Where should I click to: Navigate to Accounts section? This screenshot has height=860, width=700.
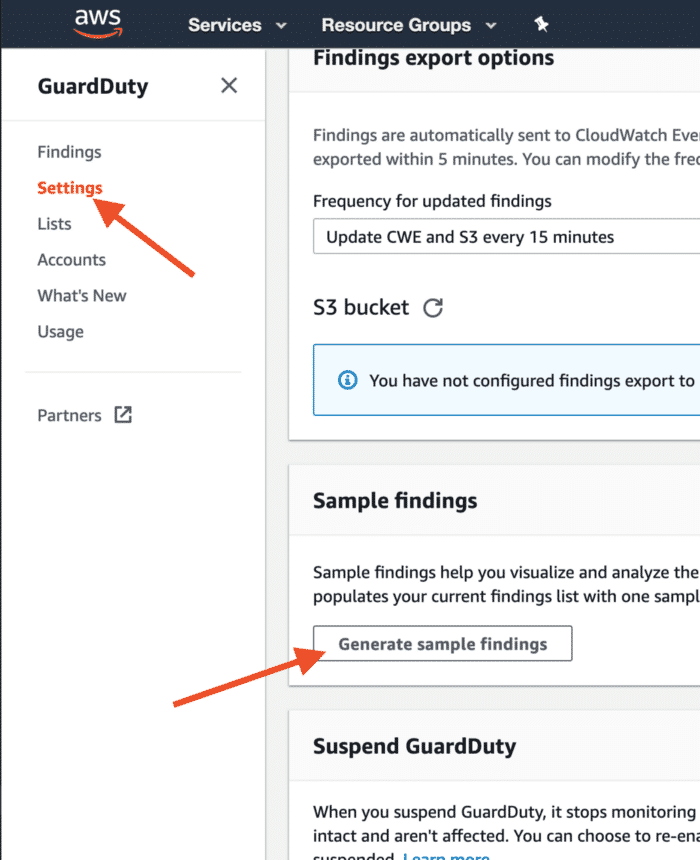pos(71,259)
